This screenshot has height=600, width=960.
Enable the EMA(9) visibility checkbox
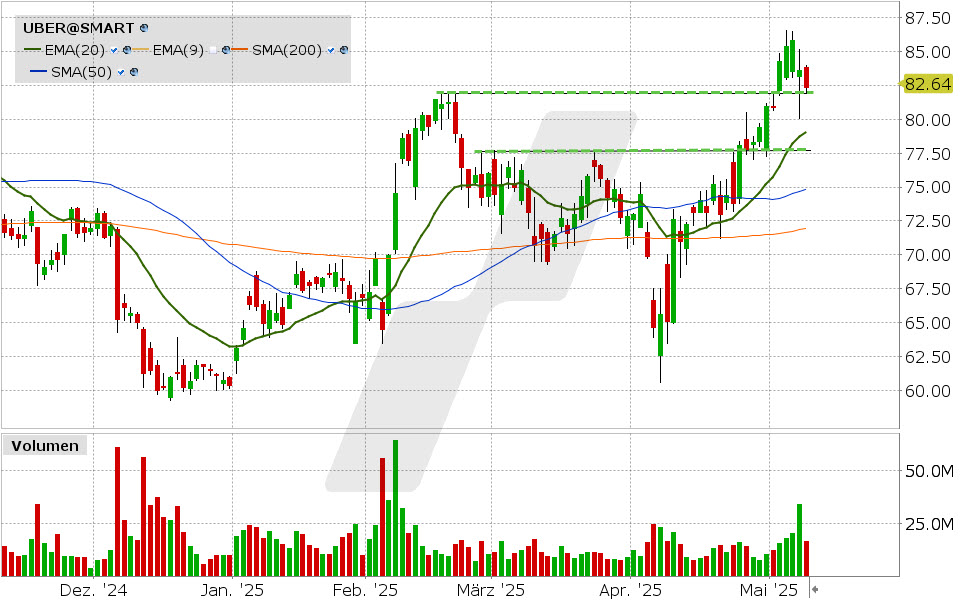[213, 50]
